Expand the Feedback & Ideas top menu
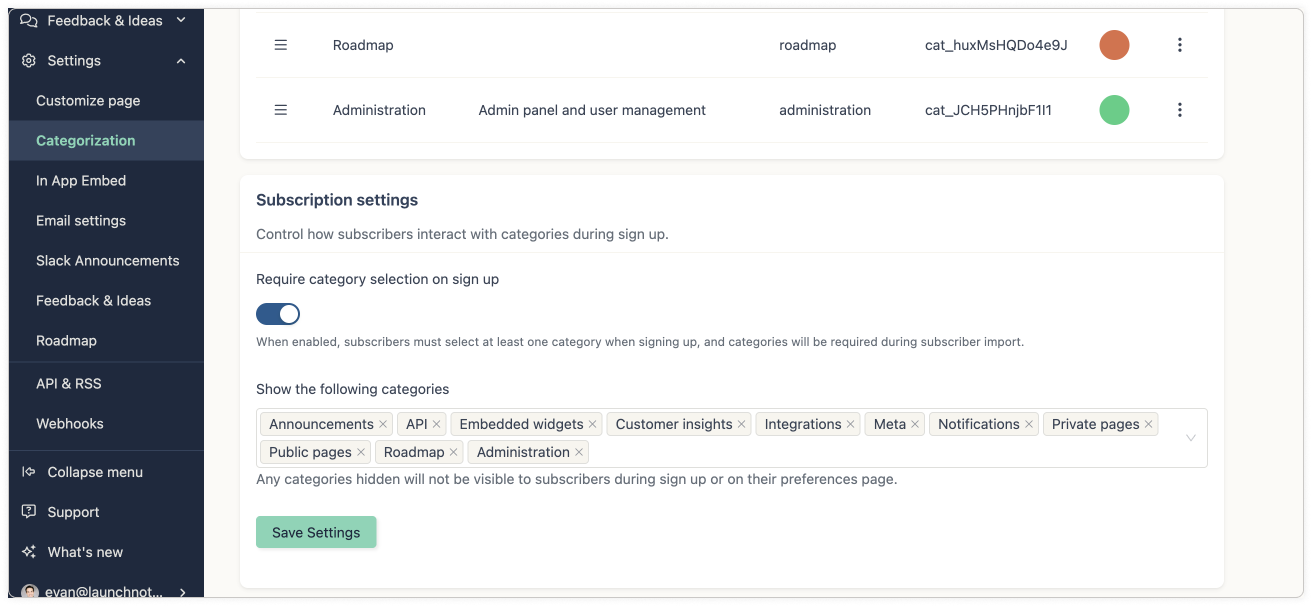Screen dimensions: 1312x606 [x=181, y=20]
